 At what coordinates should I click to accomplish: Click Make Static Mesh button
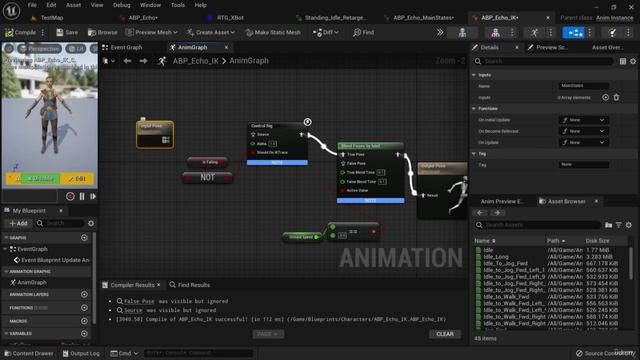point(273,32)
